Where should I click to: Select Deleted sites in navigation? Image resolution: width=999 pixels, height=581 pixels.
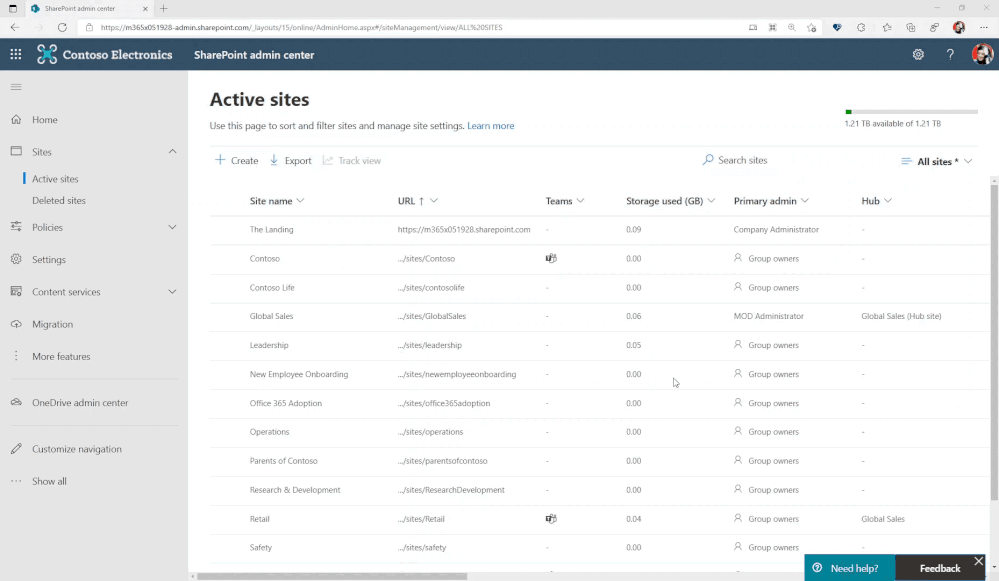click(x=59, y=200)
